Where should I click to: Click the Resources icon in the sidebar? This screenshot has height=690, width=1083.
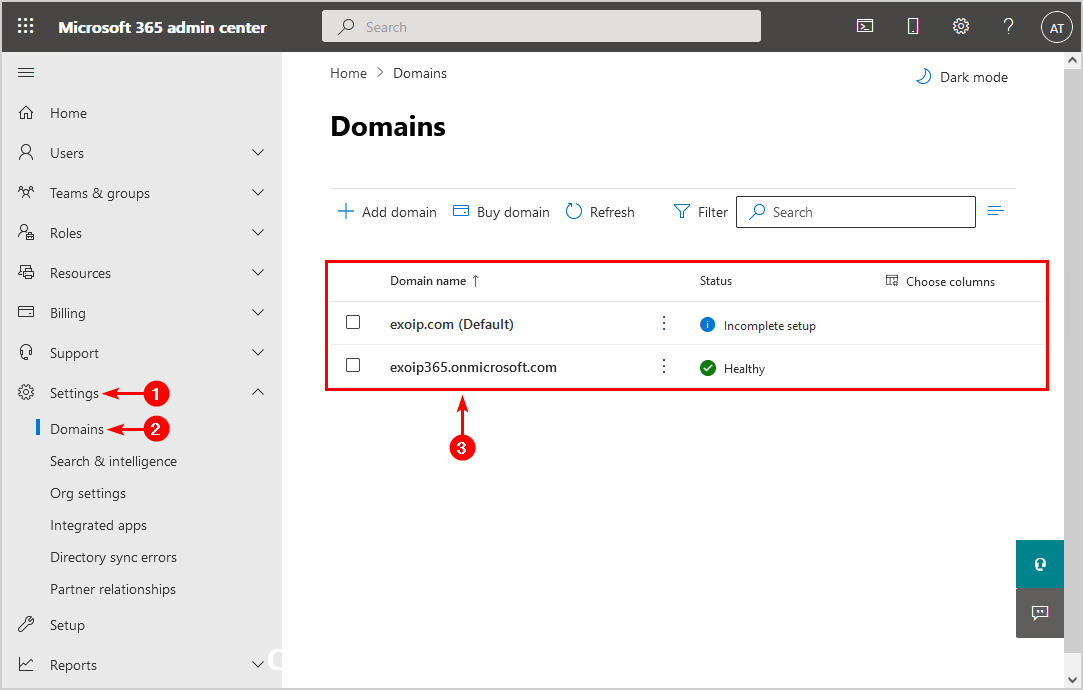coord(26,273)
